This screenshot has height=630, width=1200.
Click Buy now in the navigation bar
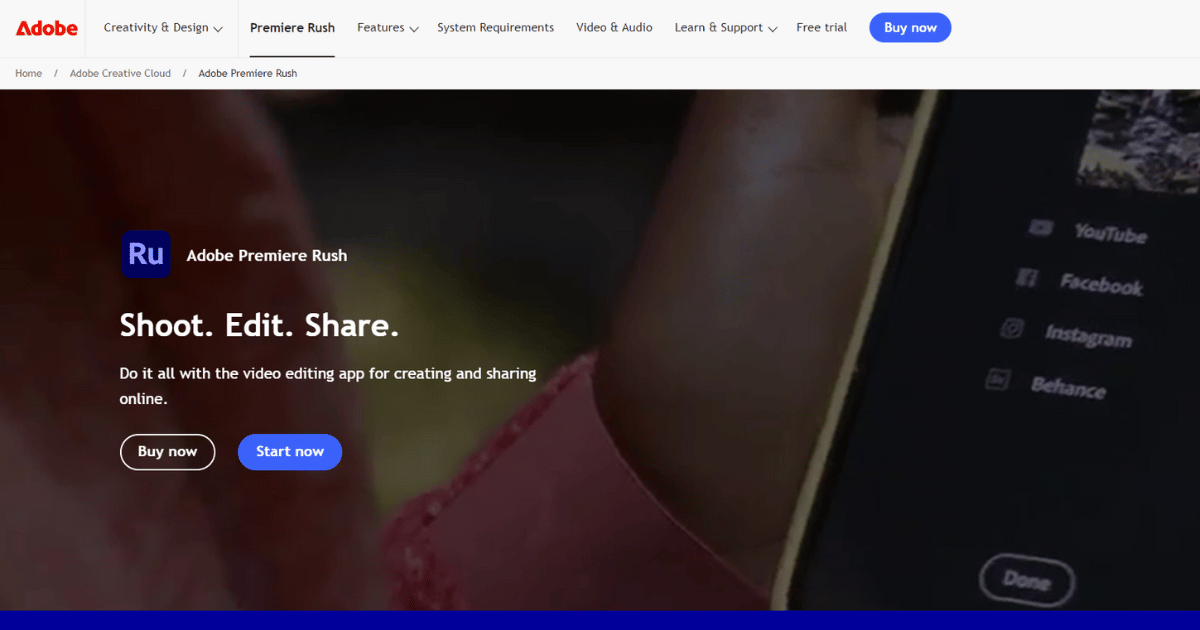(910, 28)
